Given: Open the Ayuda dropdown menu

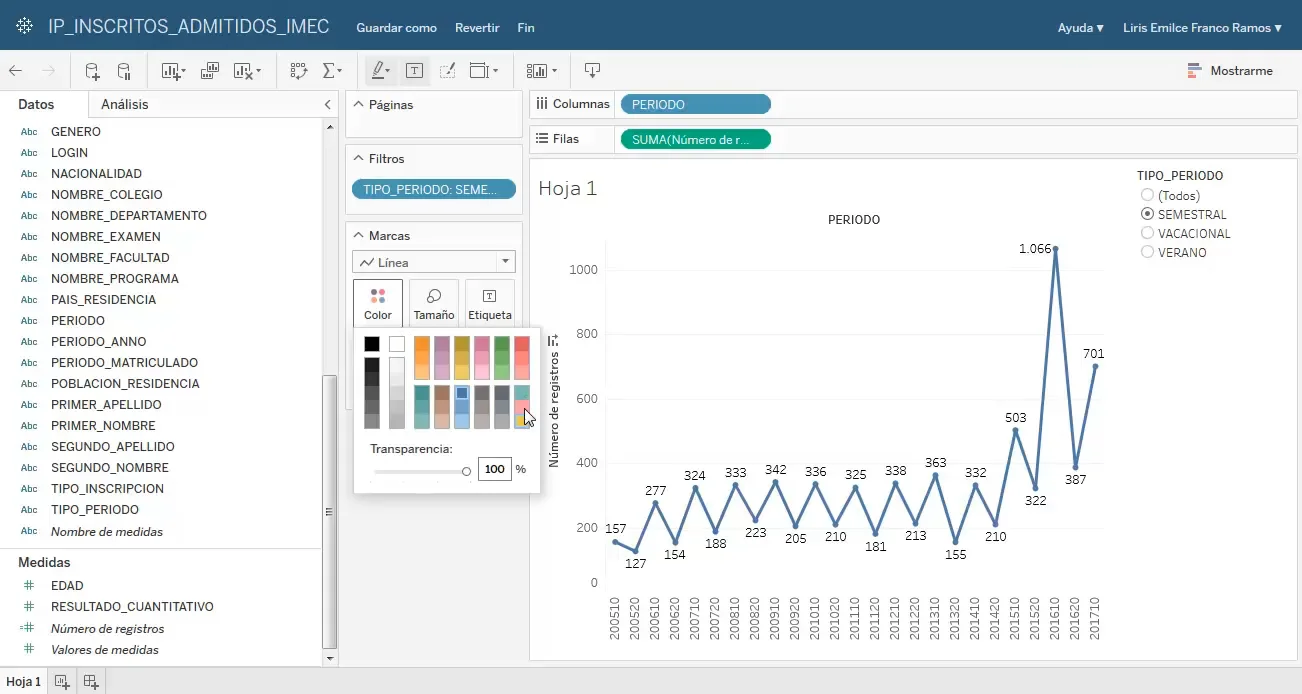Looking at the screenshot, I should click(1081, 28).
